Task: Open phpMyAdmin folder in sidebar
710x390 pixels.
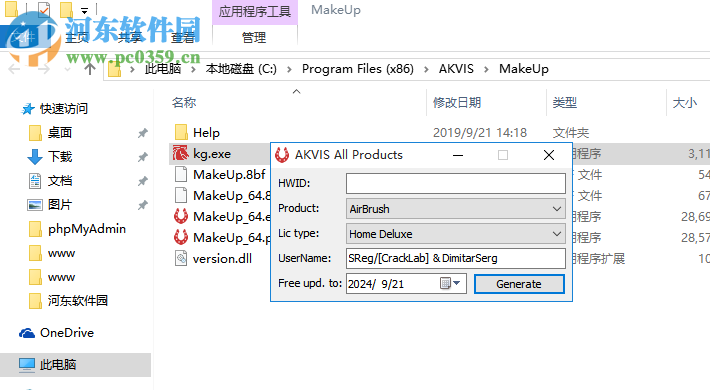Action: [87, 229]
